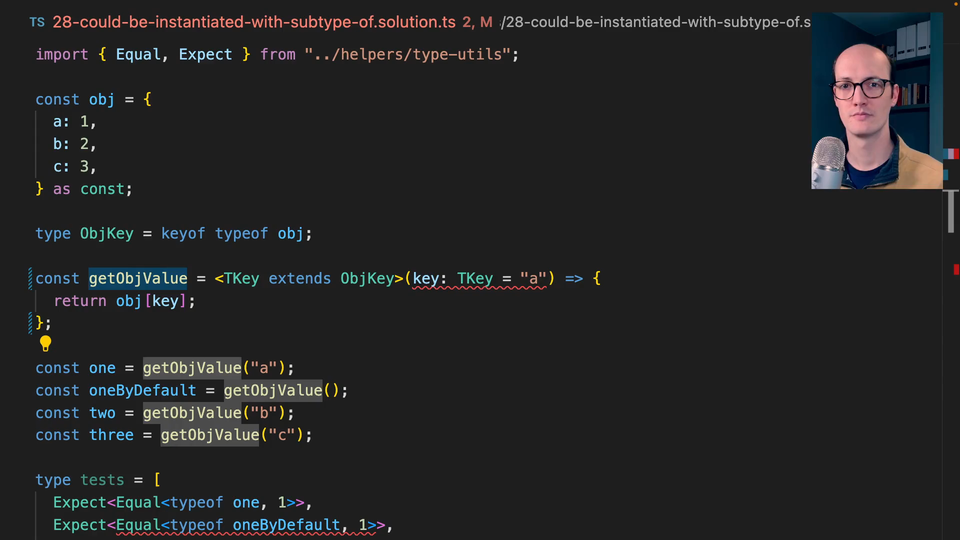Click getObjValue("c") call on three line
The height and width of the screenshot is (540, 960).
236,435
